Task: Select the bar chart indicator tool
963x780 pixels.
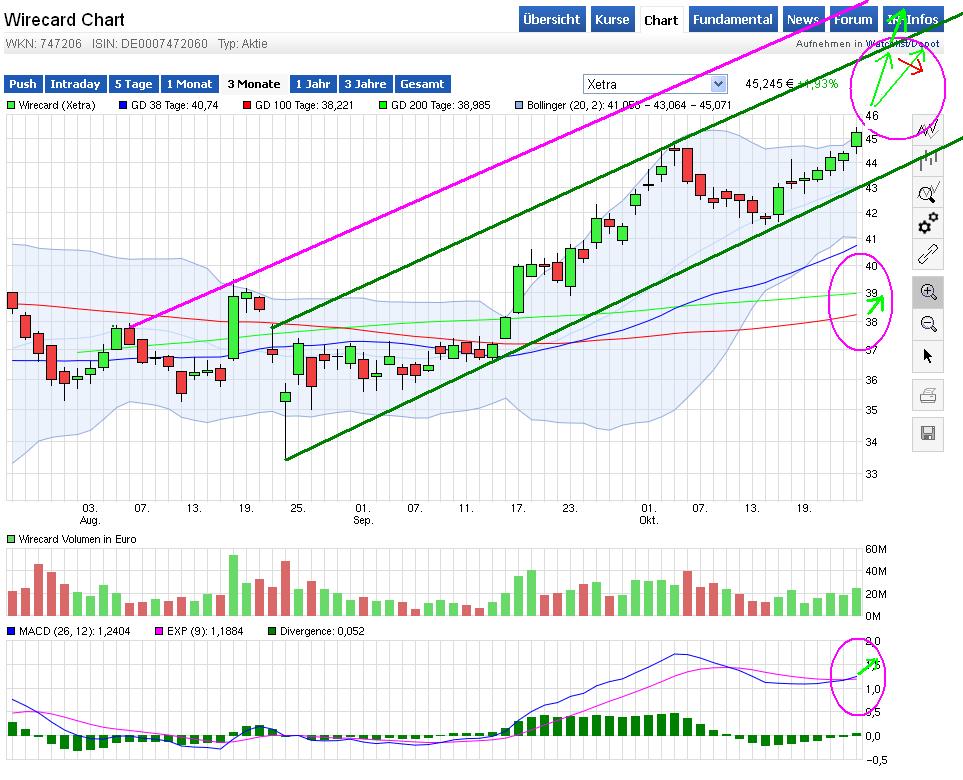Action: (x=927, y=160)
